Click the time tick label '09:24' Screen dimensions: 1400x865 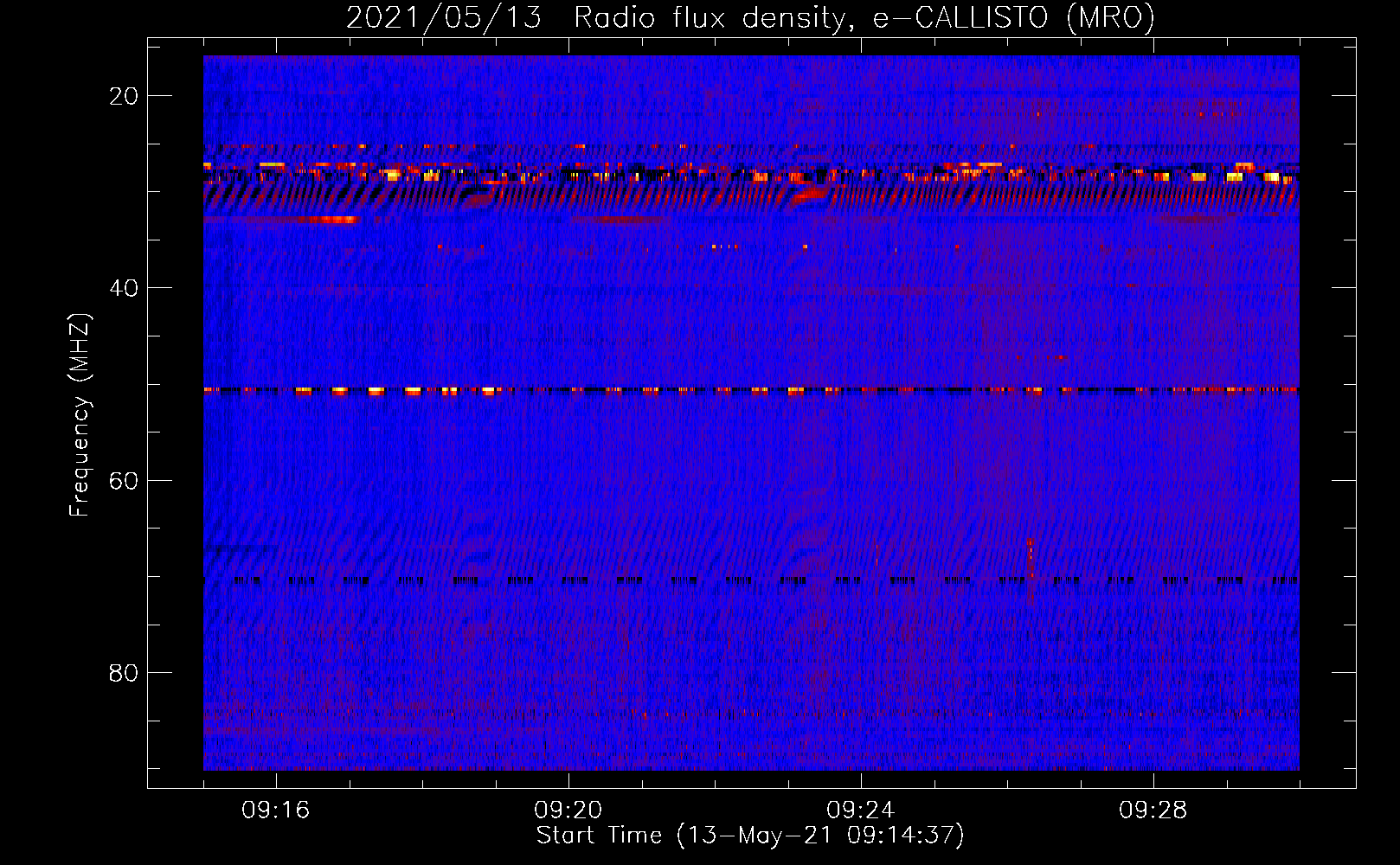click(x=861, y=811)
